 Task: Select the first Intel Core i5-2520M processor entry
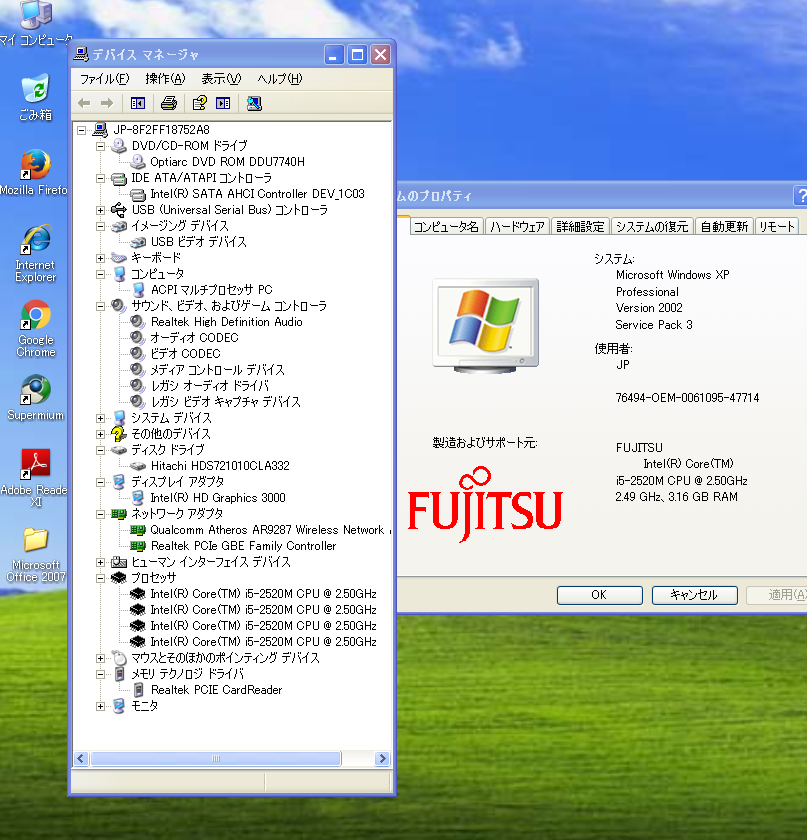click(x=263, y=594)
